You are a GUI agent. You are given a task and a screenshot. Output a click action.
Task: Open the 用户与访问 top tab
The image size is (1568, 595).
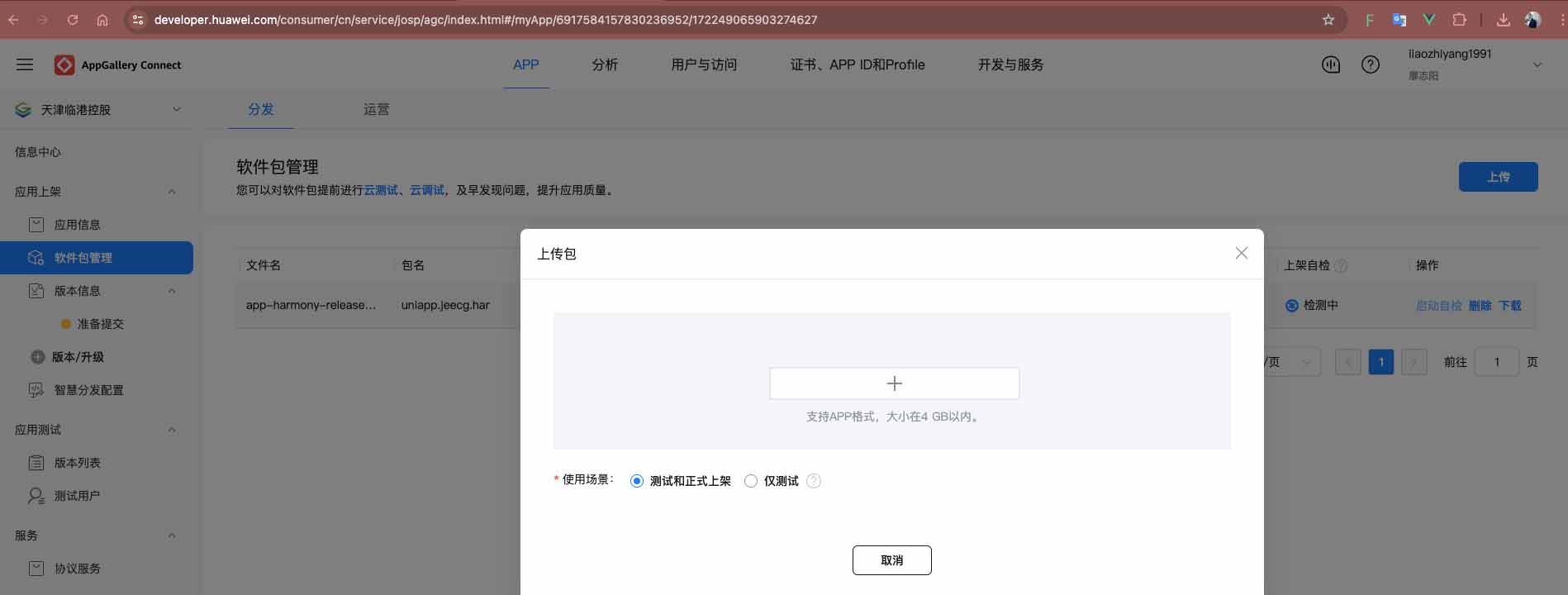click(x=704, y=64)
